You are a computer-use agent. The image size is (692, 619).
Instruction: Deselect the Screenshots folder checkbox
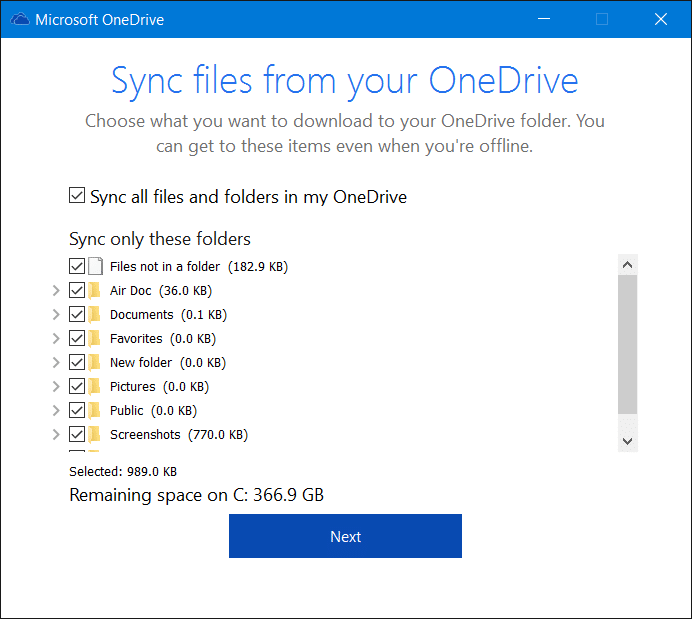77,434
